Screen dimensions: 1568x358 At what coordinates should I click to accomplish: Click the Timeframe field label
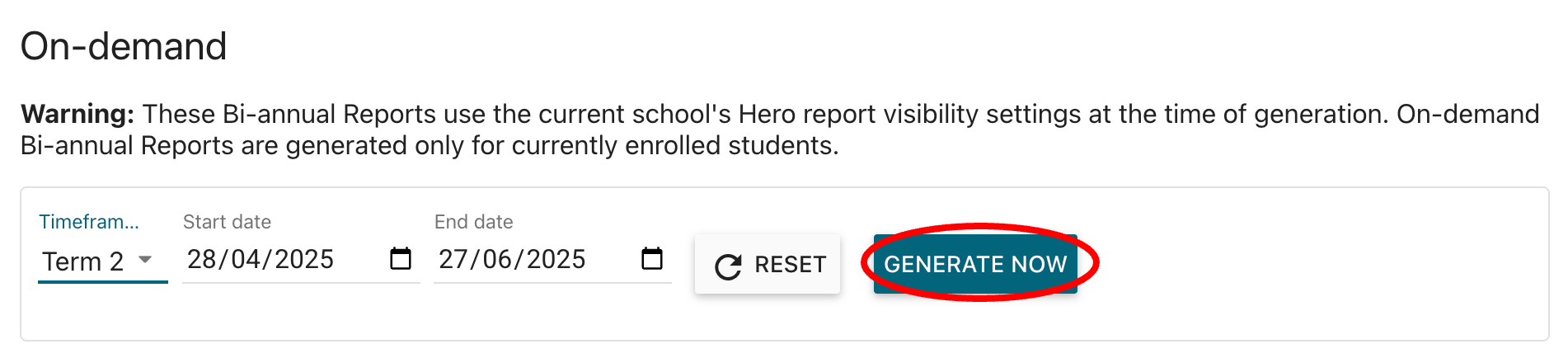coord(89,222)
